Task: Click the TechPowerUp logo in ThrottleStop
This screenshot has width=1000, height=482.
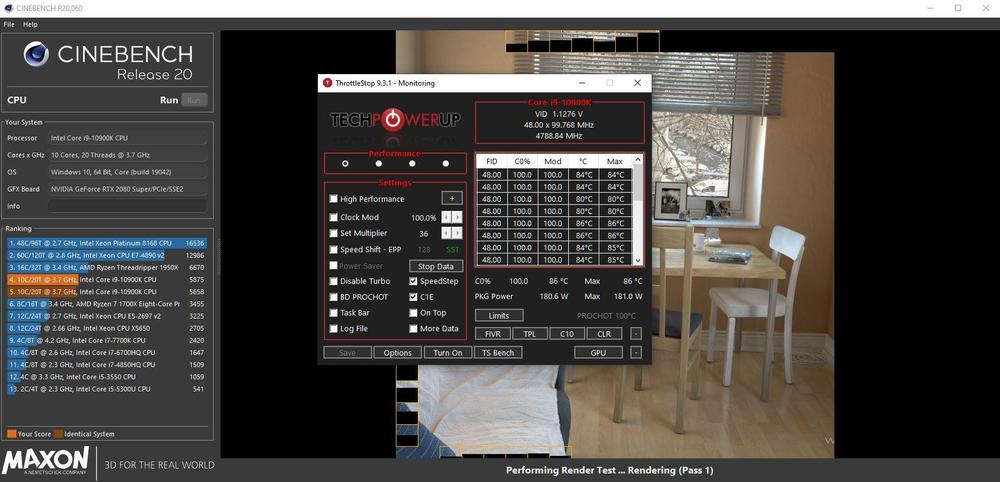Action: coord(395,120)
